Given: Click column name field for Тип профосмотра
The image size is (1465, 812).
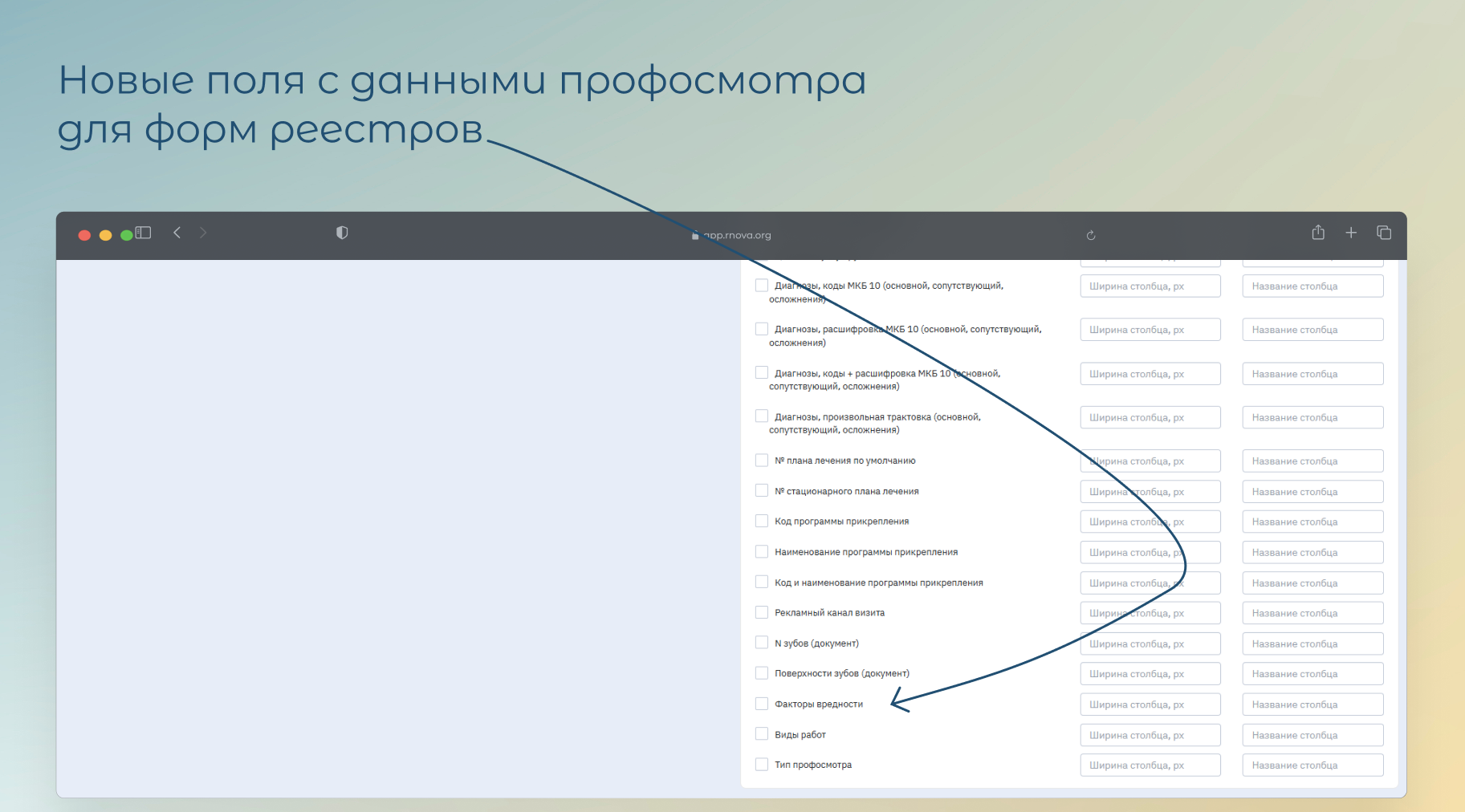Looking at the screenshot, I should coord(1312,765).
